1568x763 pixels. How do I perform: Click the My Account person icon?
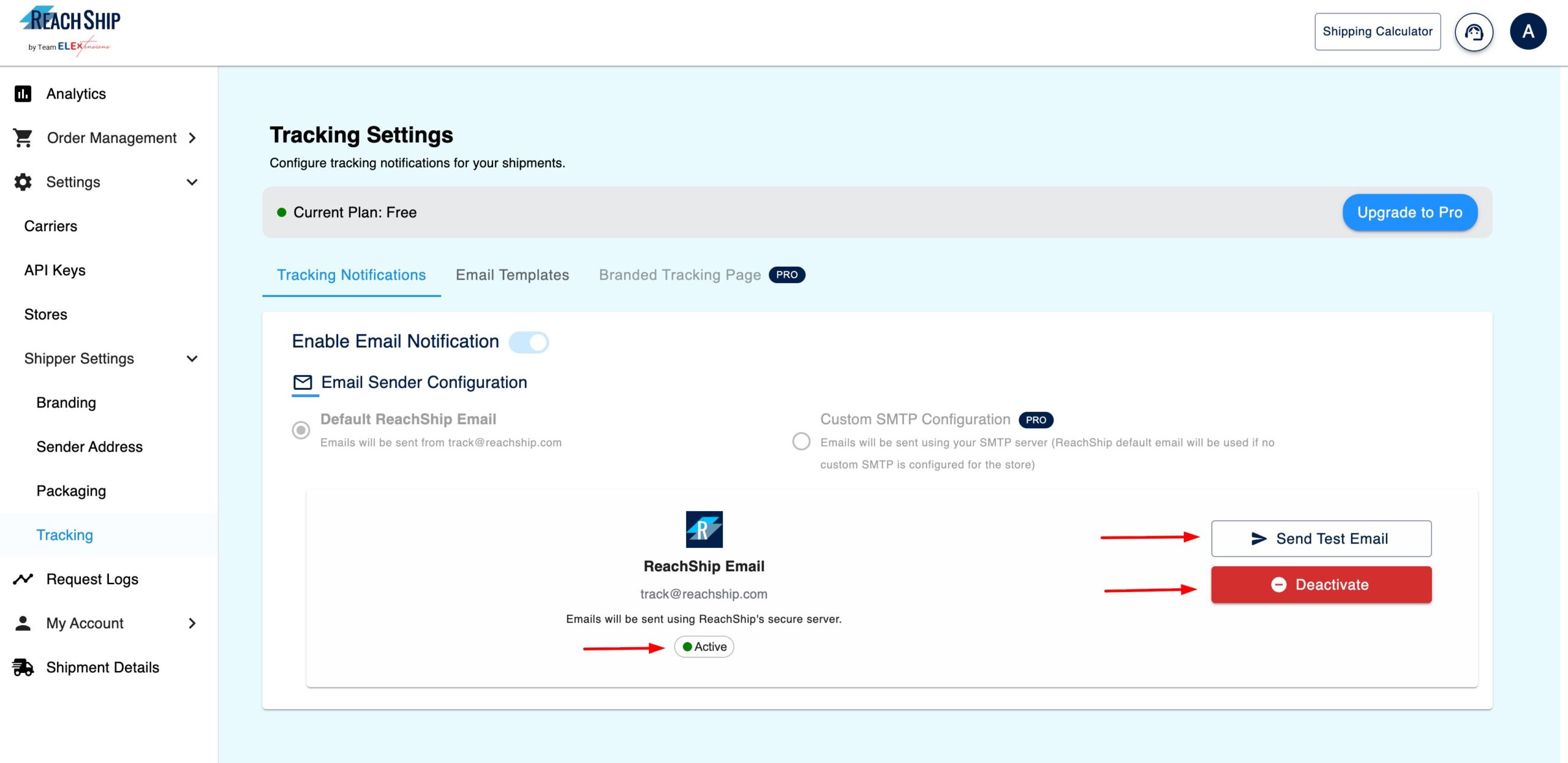pos(23,623)
